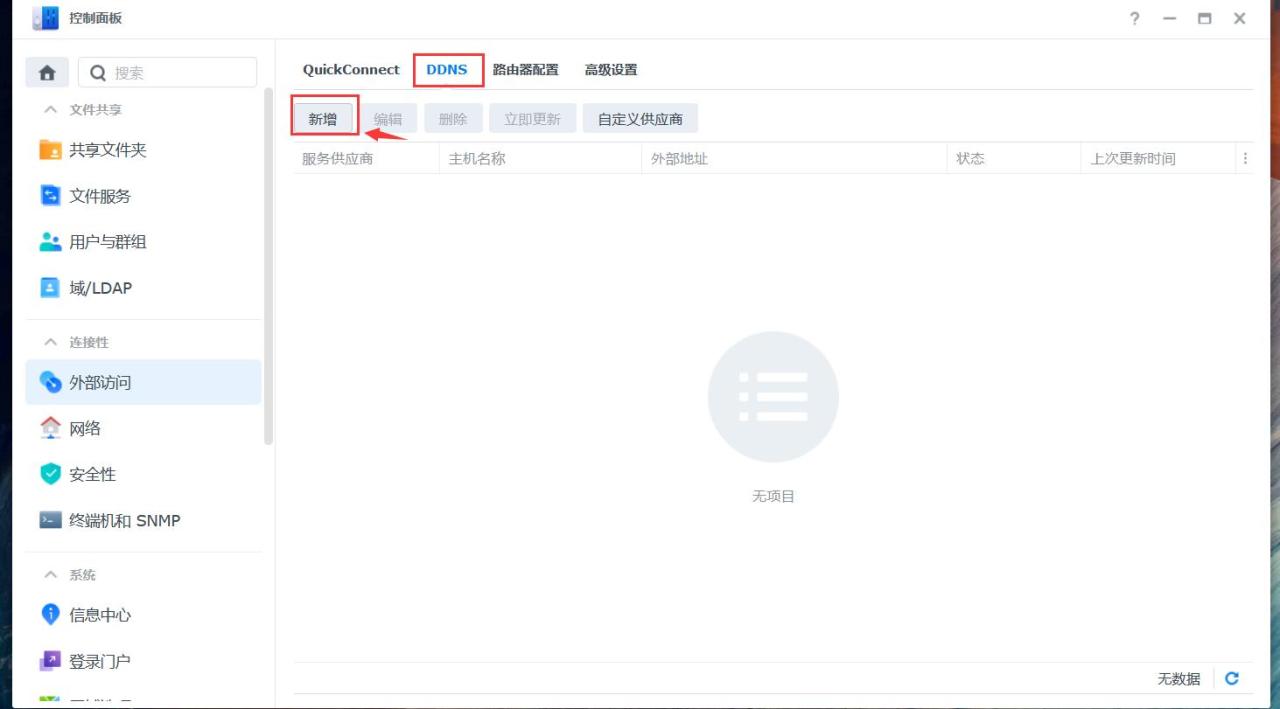Image resolution: width=1280 pixels, height=709 pixels.
Task: Open the File Services (文件服务) icon
Action: [x=50, y=196]
